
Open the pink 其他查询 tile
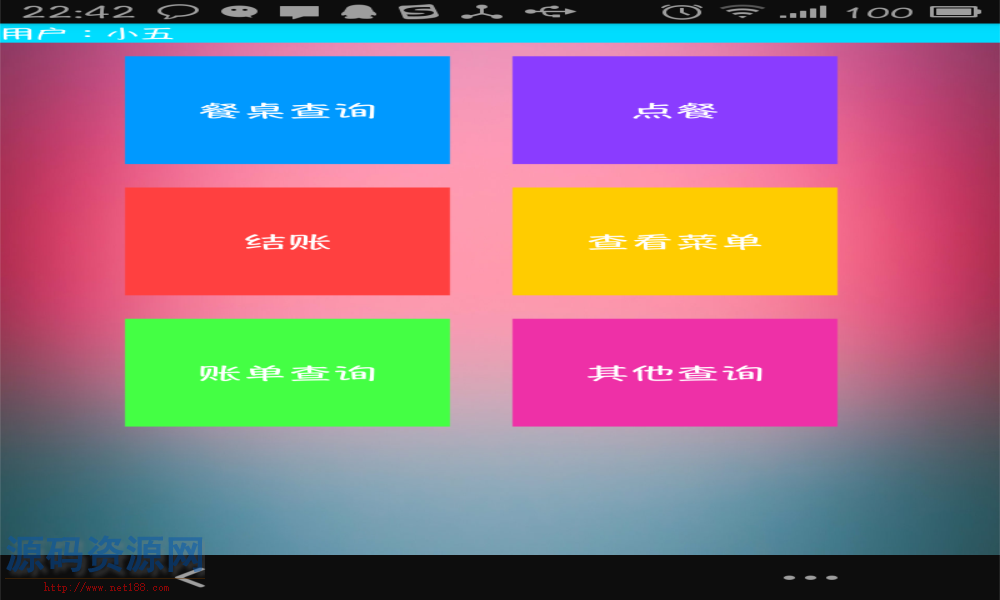pyautogui.click(x=674, y=372)
